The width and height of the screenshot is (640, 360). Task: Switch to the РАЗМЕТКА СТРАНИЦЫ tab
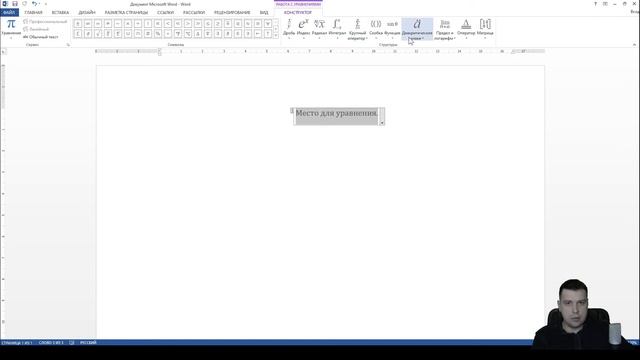pos(126,13)
